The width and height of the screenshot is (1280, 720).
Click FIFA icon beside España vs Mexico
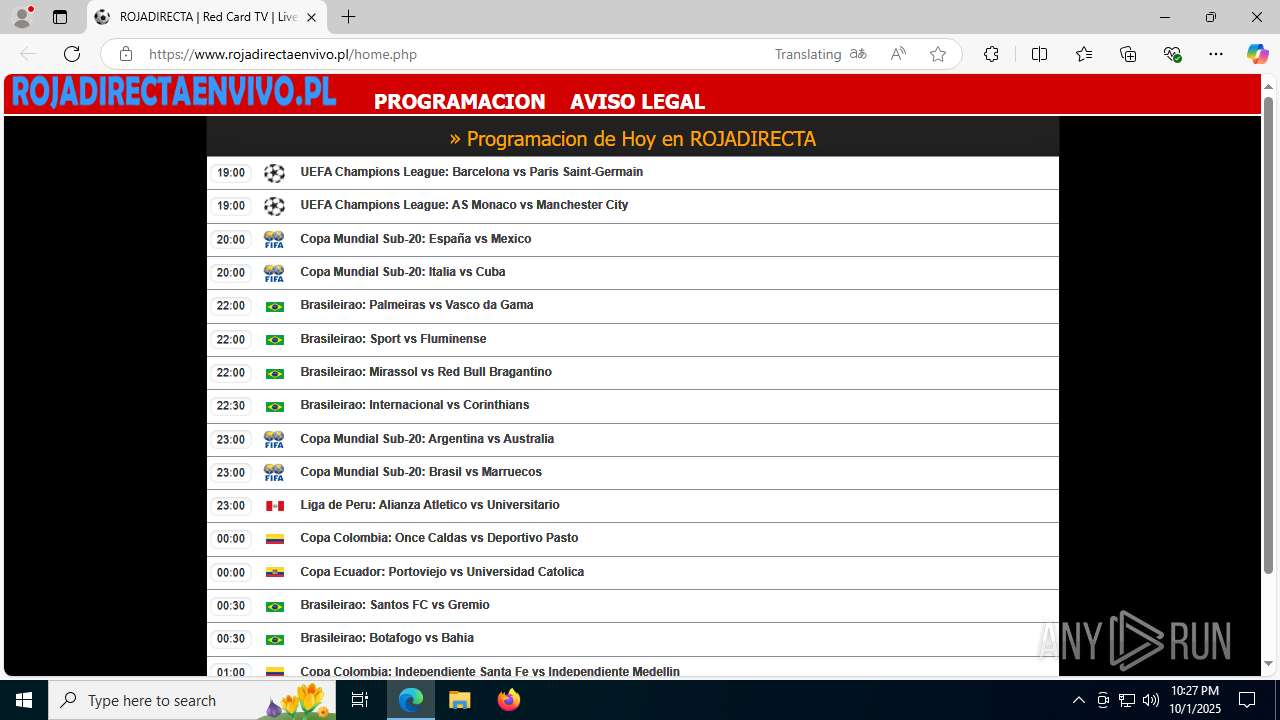tap(274, 240)
